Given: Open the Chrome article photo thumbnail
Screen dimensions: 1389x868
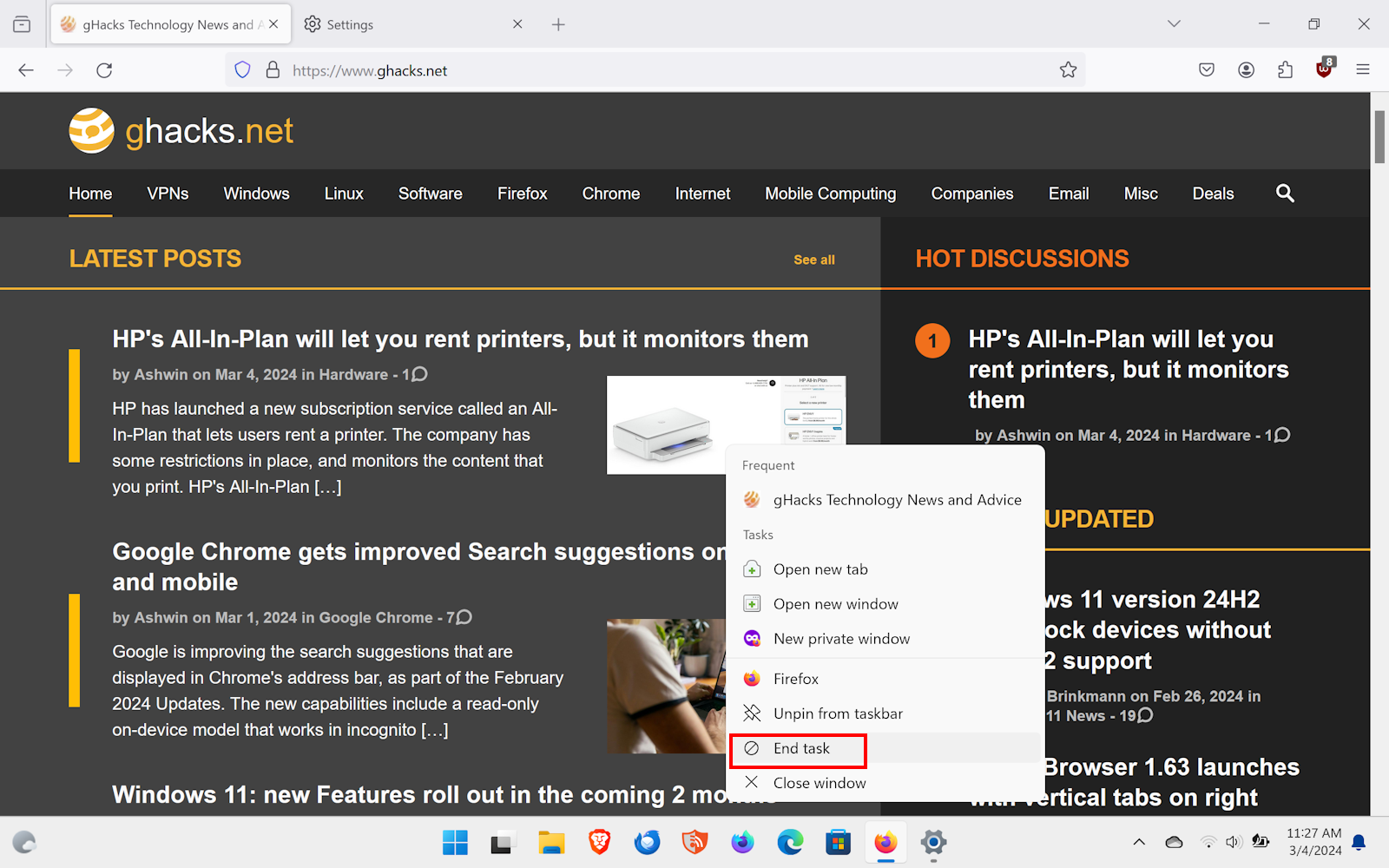Looking at the screenshot, I should (666, 686).
